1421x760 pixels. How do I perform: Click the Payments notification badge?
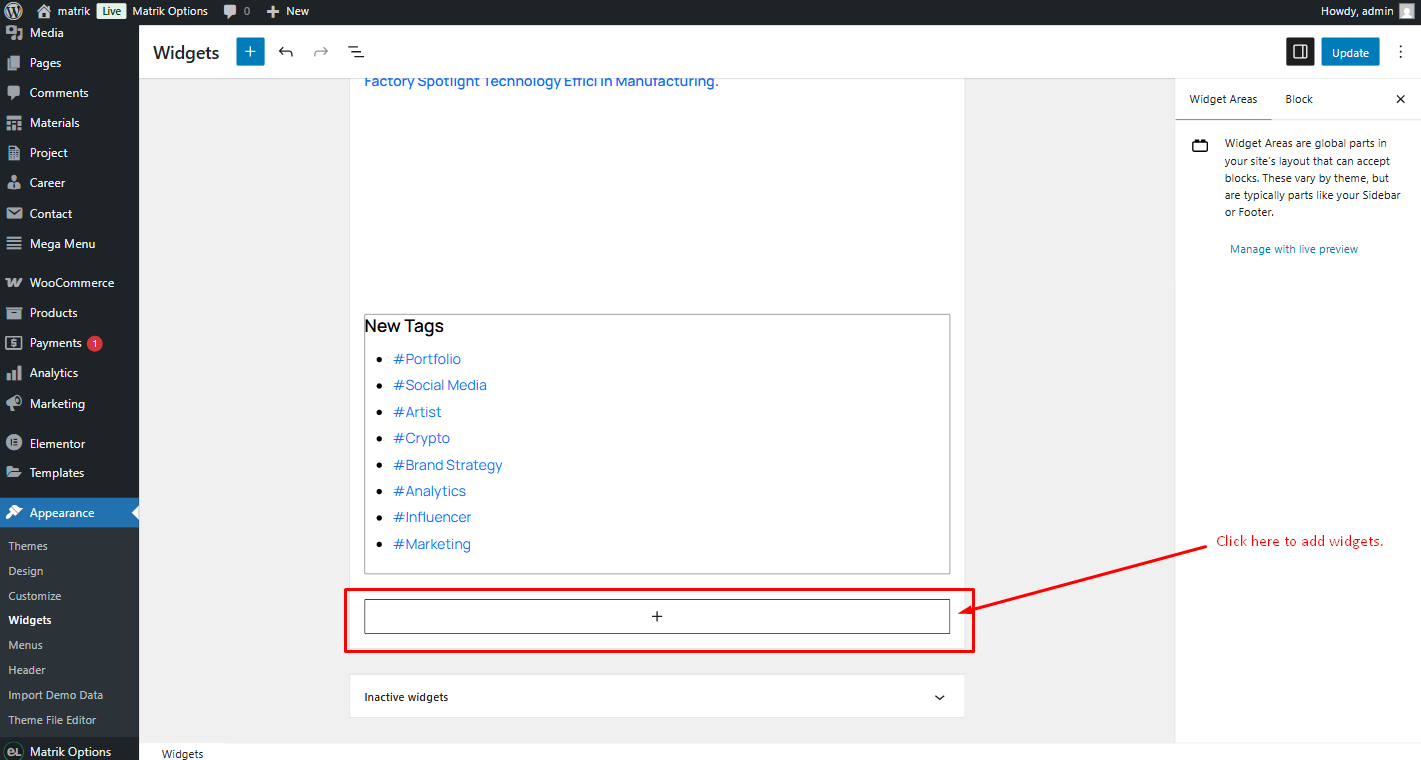[x=95, y=343]
